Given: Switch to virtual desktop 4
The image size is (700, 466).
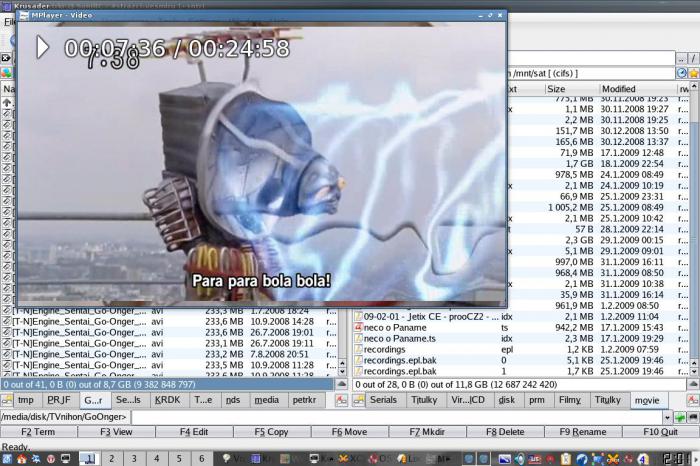Looking at the screenshot, I should click(x=157, y=458).
